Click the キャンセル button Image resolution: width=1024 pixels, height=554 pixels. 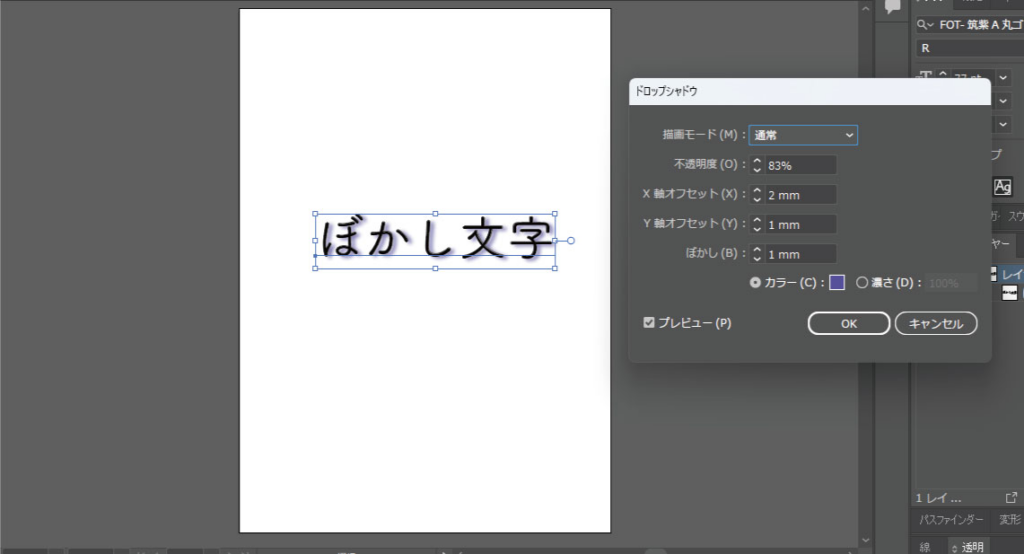pyautogui.click(x=936, y=323)
